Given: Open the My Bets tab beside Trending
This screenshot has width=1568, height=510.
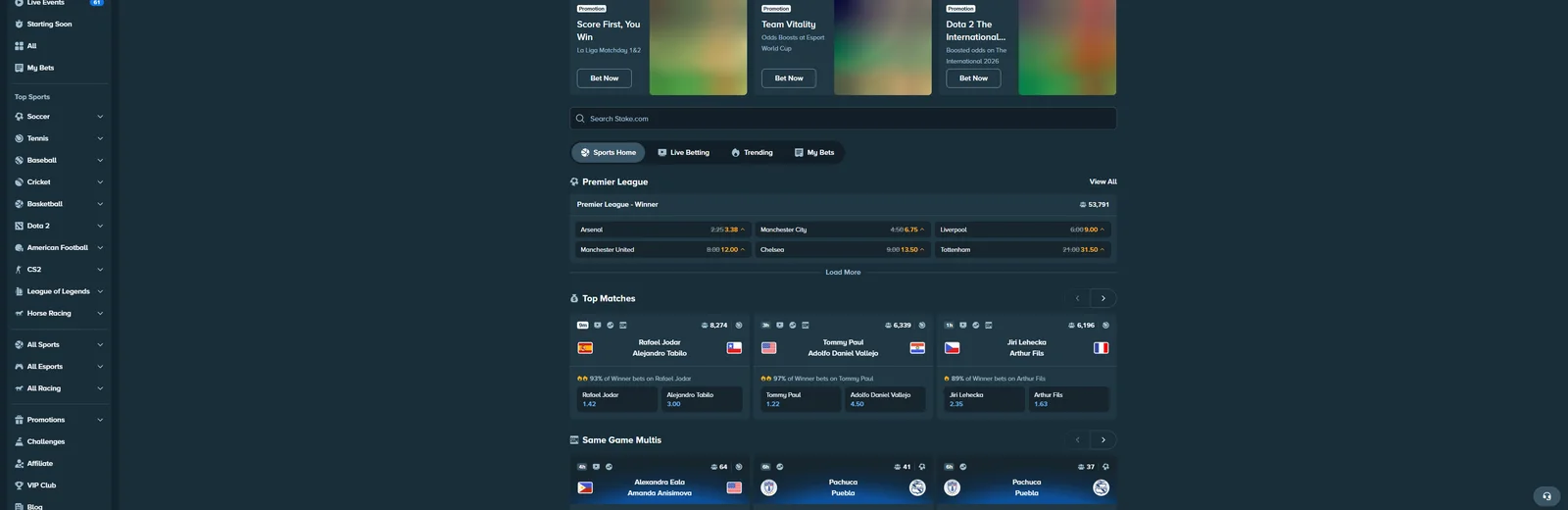Looking at the screenshot, I should pyautogui.click(x=814, y=153).
